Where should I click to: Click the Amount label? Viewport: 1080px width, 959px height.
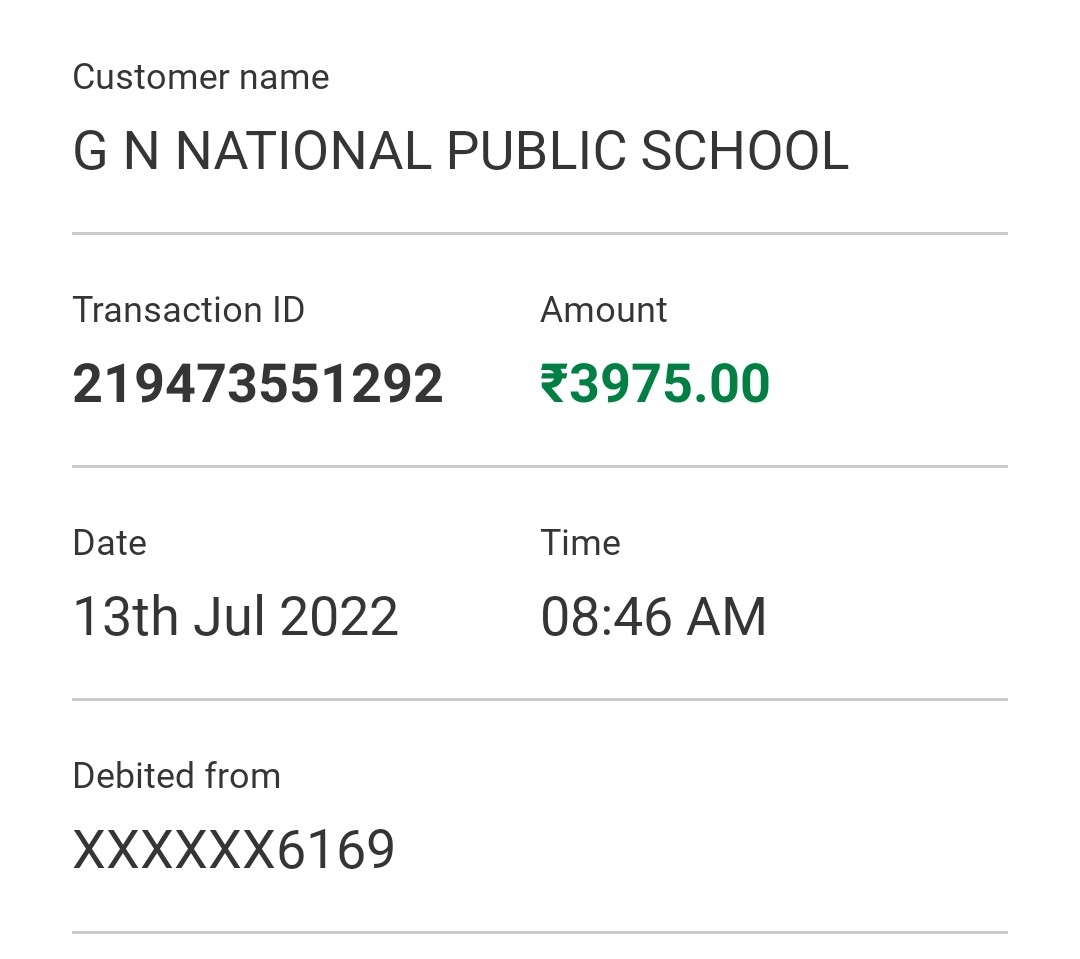point(603,309)
